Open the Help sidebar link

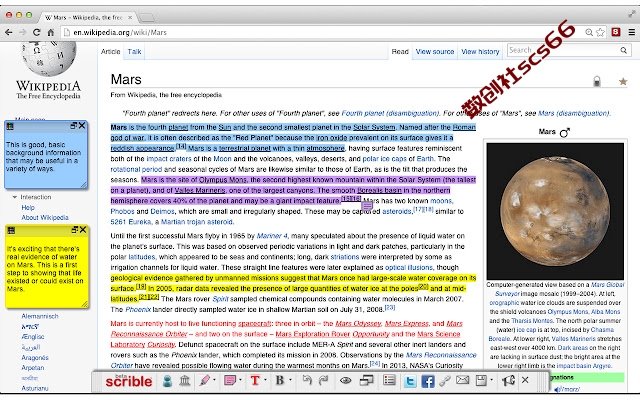[28, 207]
